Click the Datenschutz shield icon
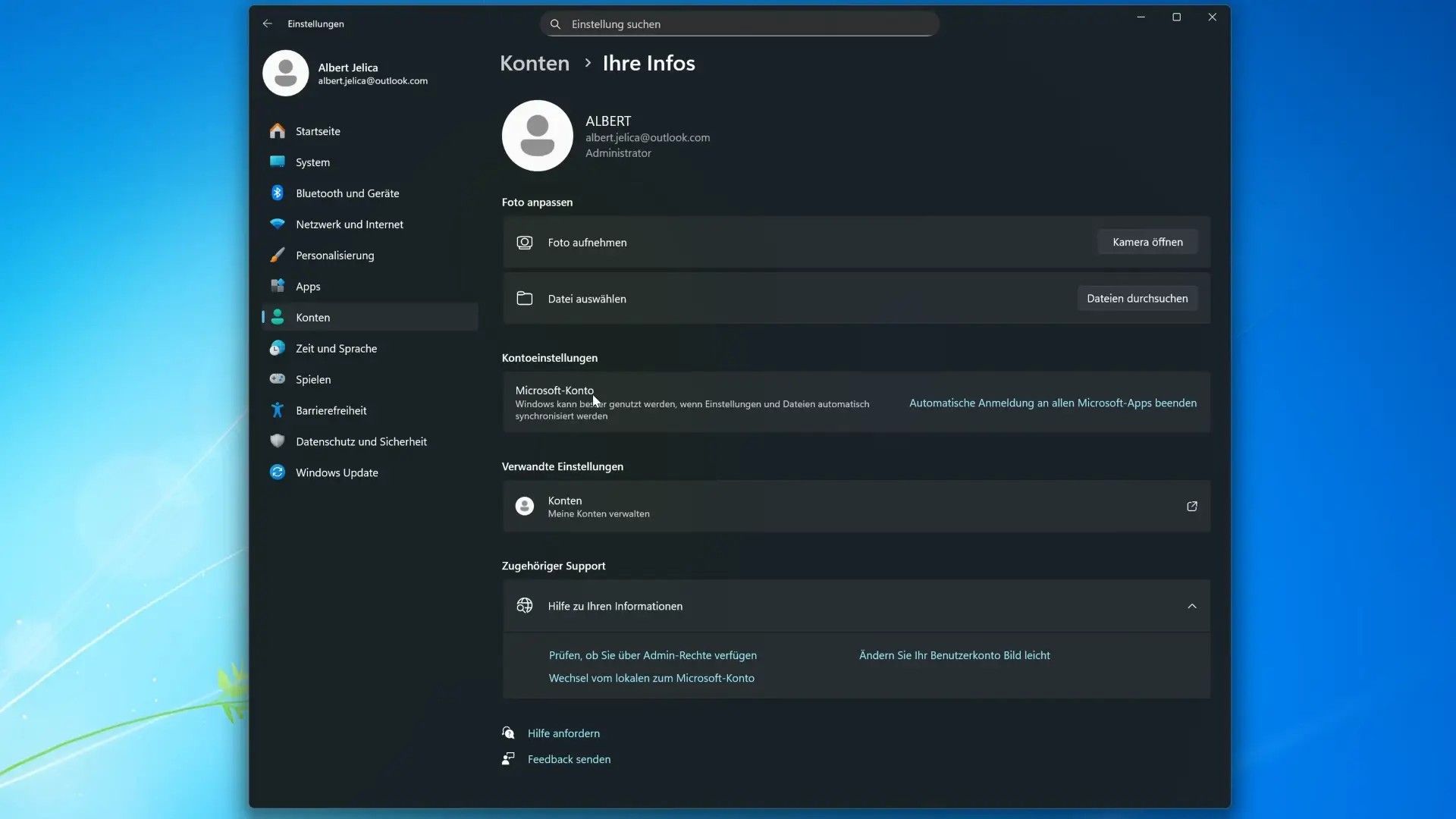The image size is (1456, 819). (278, 441)
